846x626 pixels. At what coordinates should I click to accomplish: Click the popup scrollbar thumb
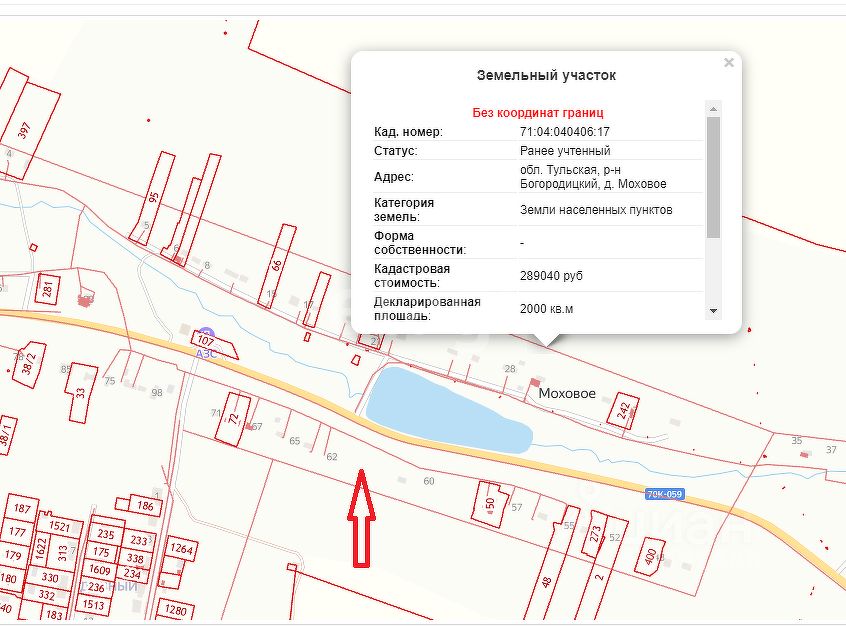pyautogui.click(x=713, y=177)
